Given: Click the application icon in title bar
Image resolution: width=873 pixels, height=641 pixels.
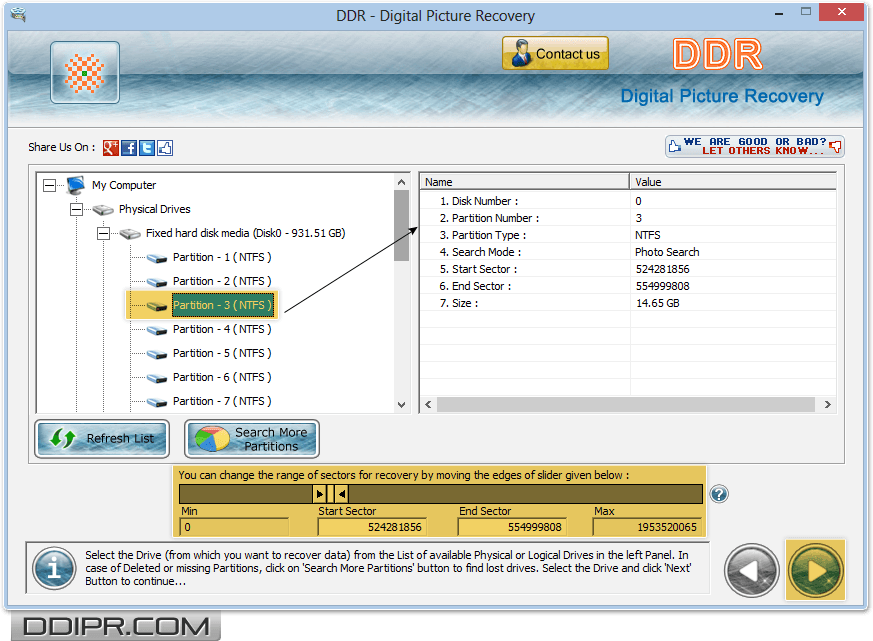Looking at the screenshot, I should (18, 13).
